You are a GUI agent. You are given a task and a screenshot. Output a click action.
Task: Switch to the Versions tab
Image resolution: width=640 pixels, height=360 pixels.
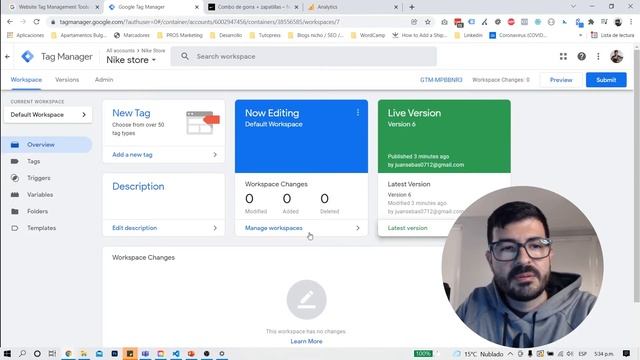coord(67,80)
